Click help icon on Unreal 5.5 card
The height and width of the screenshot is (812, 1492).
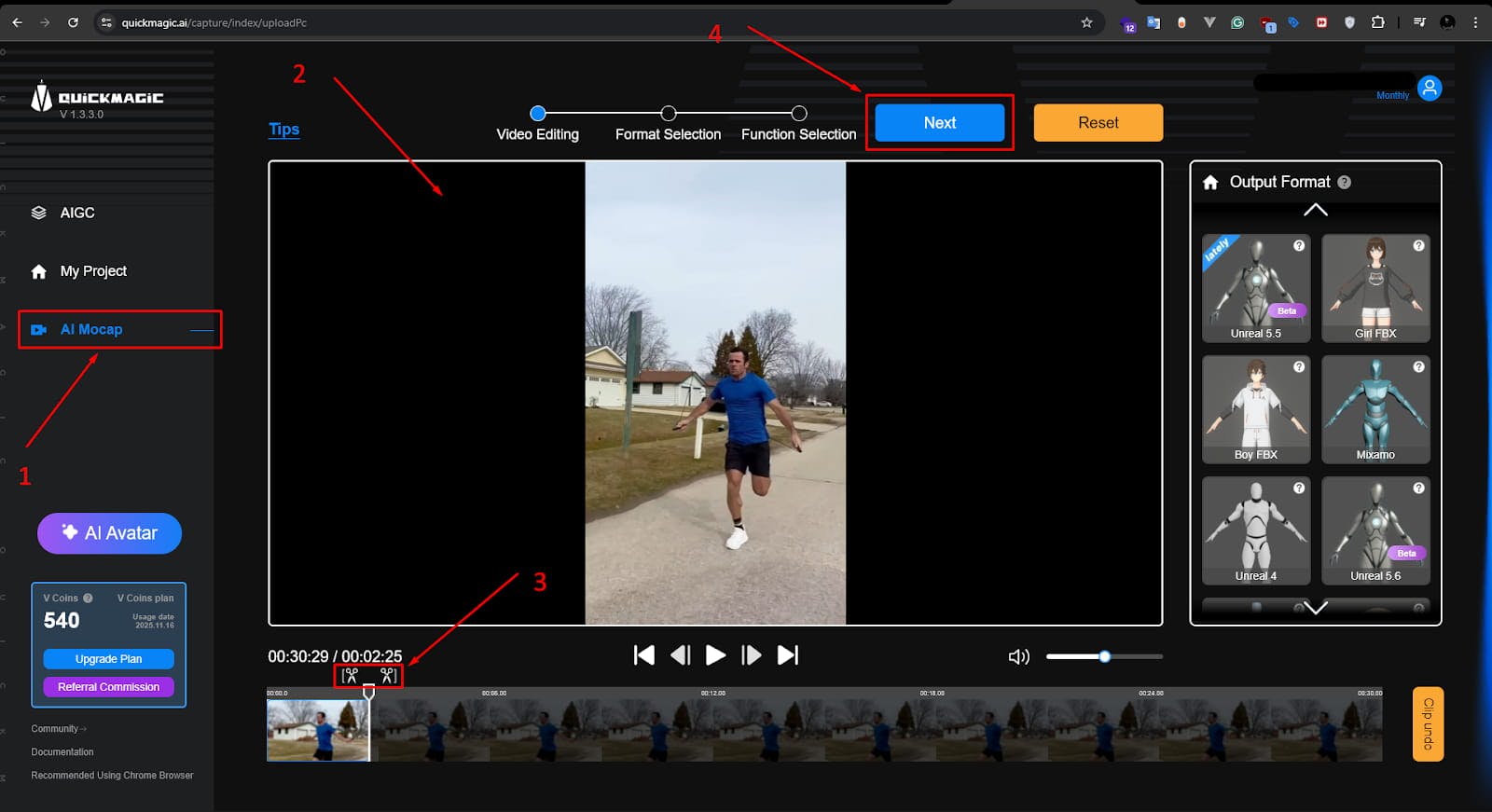click(x=1299, y=246)
